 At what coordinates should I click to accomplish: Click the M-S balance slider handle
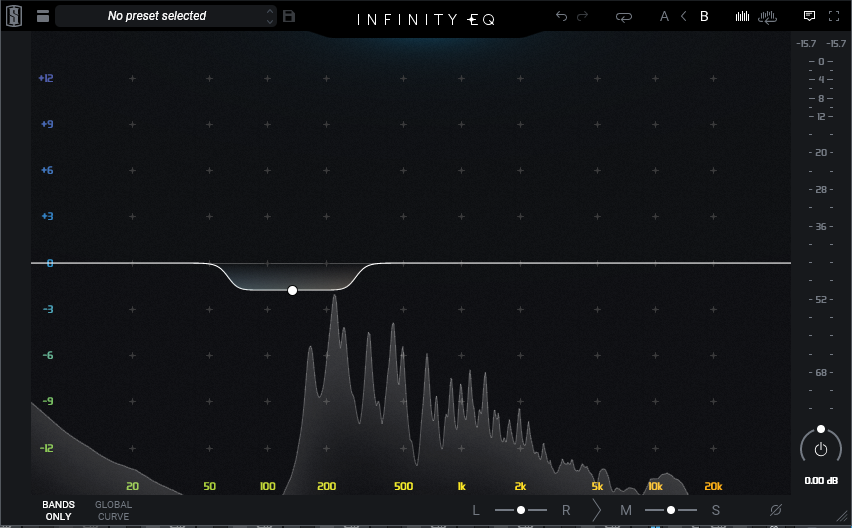pos(671,510)
